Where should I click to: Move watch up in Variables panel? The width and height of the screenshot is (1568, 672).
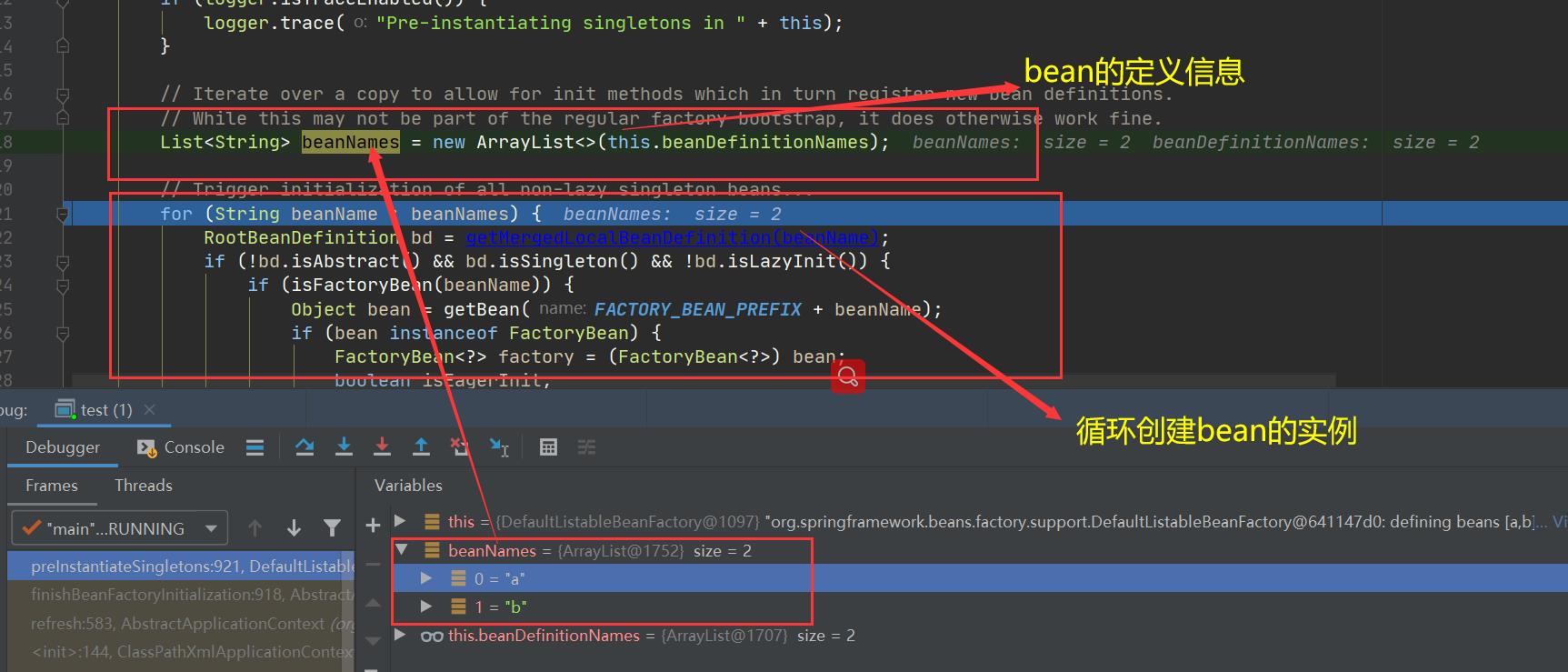(x=373, y=603)
